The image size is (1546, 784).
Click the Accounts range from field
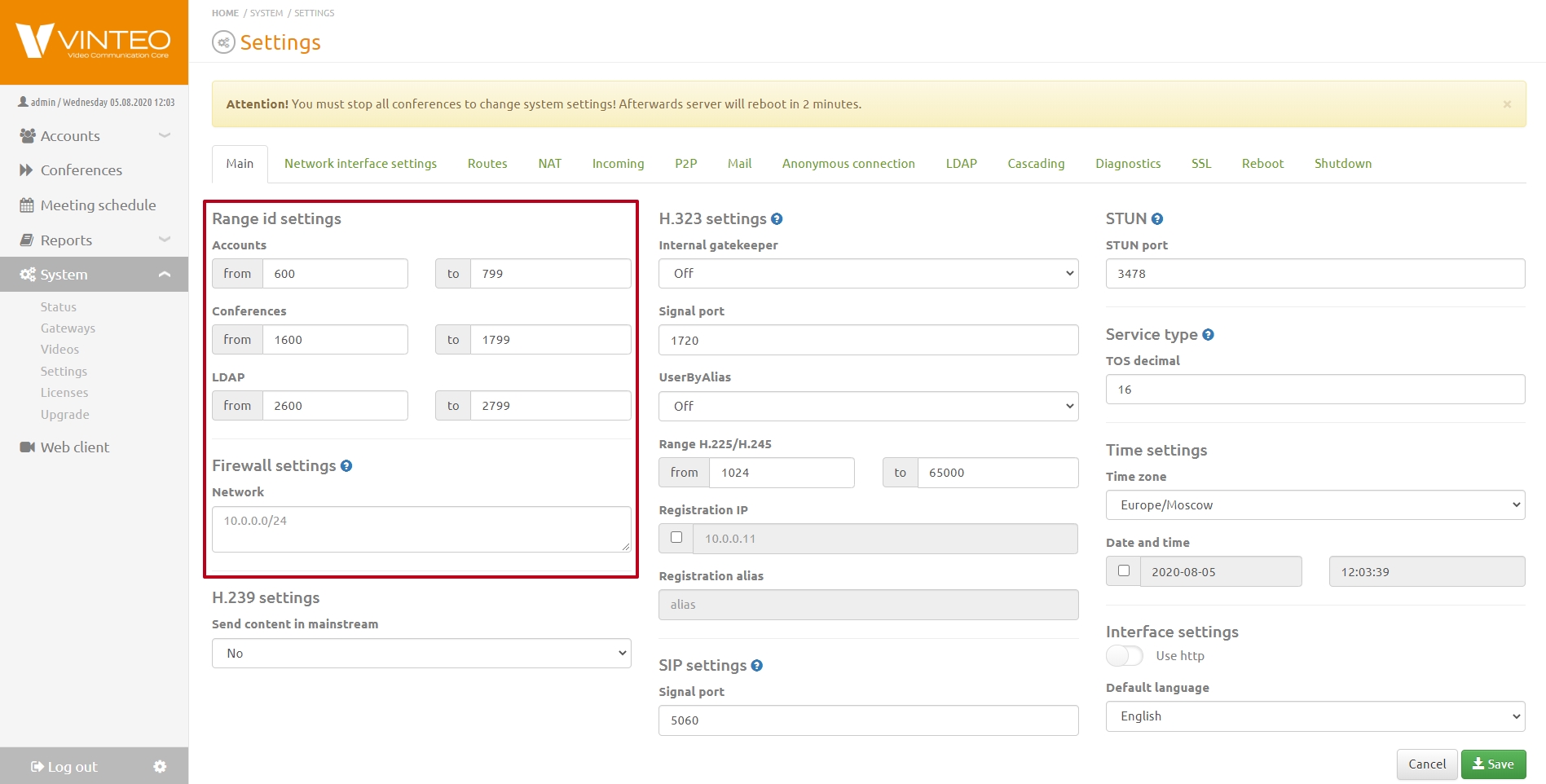click(335, 274)
